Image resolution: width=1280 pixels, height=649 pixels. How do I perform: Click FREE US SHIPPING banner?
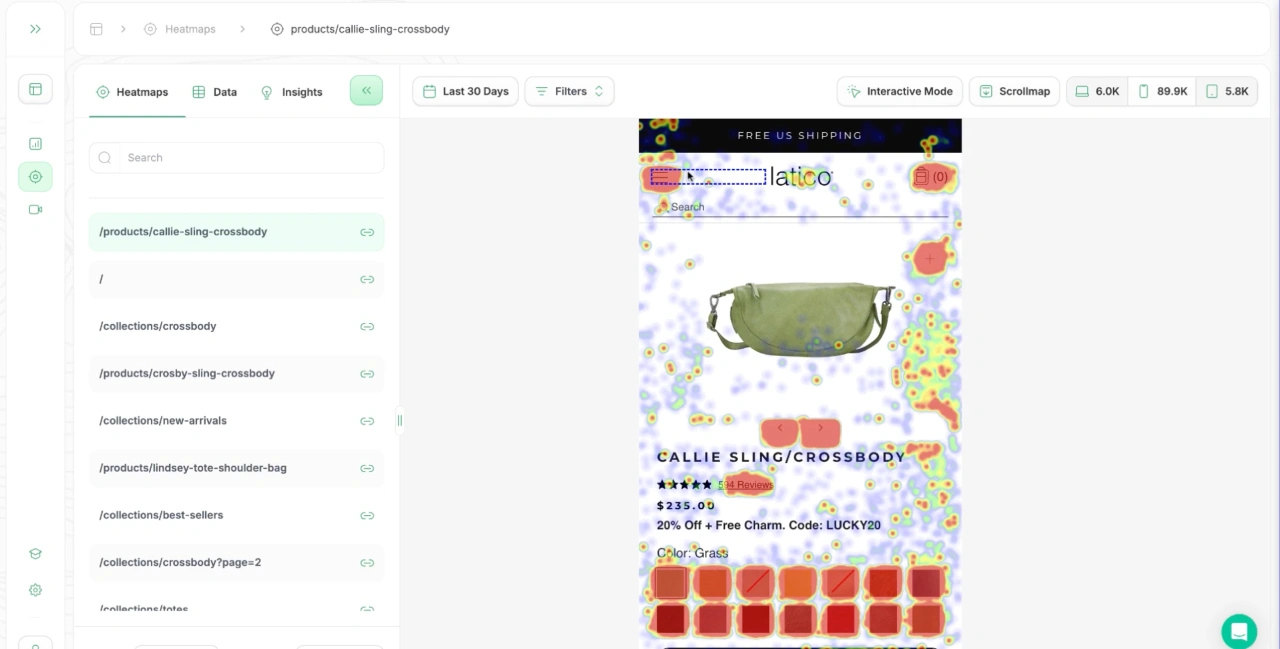pos(800,135)
